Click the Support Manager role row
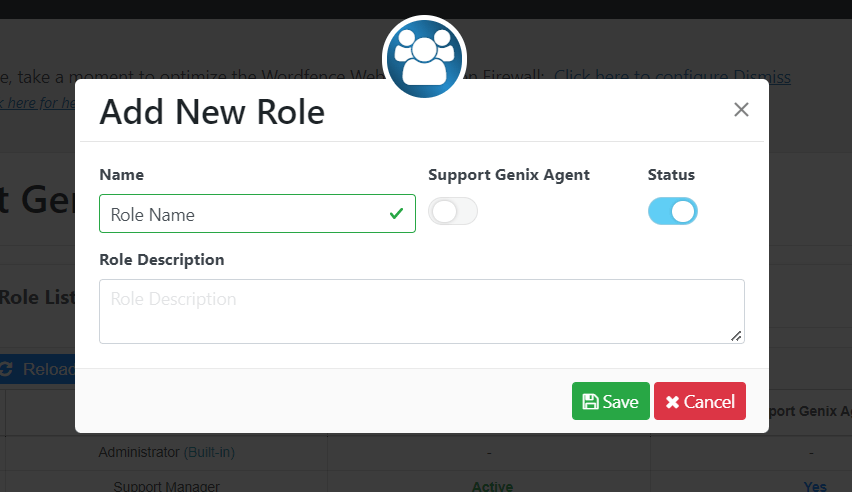Image resolution: width=852 pixels, height=492 pixels. [166, 485]
